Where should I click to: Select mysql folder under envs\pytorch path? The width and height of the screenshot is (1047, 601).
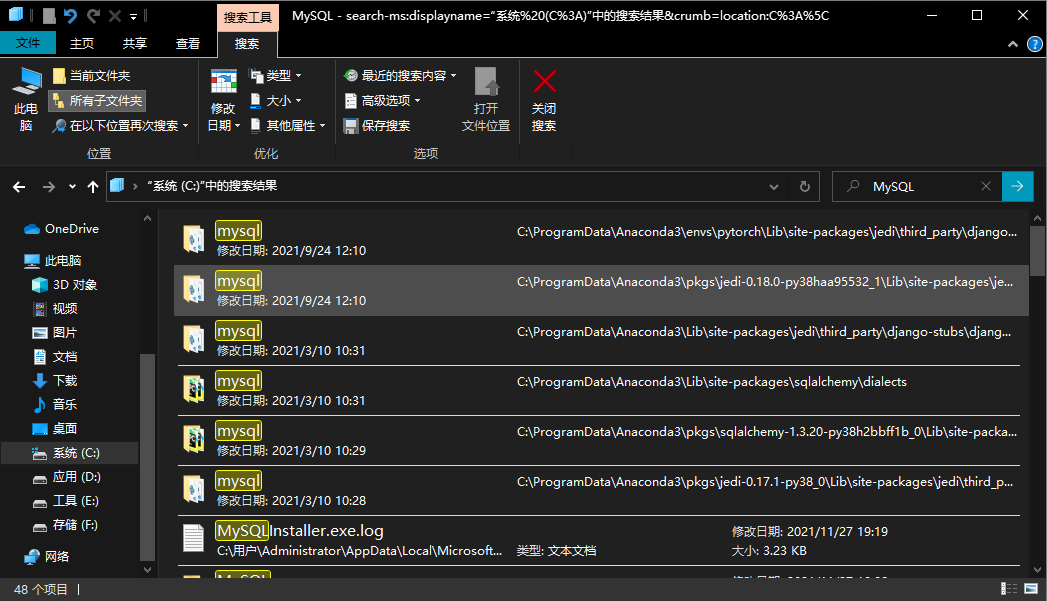coord(600,240)
